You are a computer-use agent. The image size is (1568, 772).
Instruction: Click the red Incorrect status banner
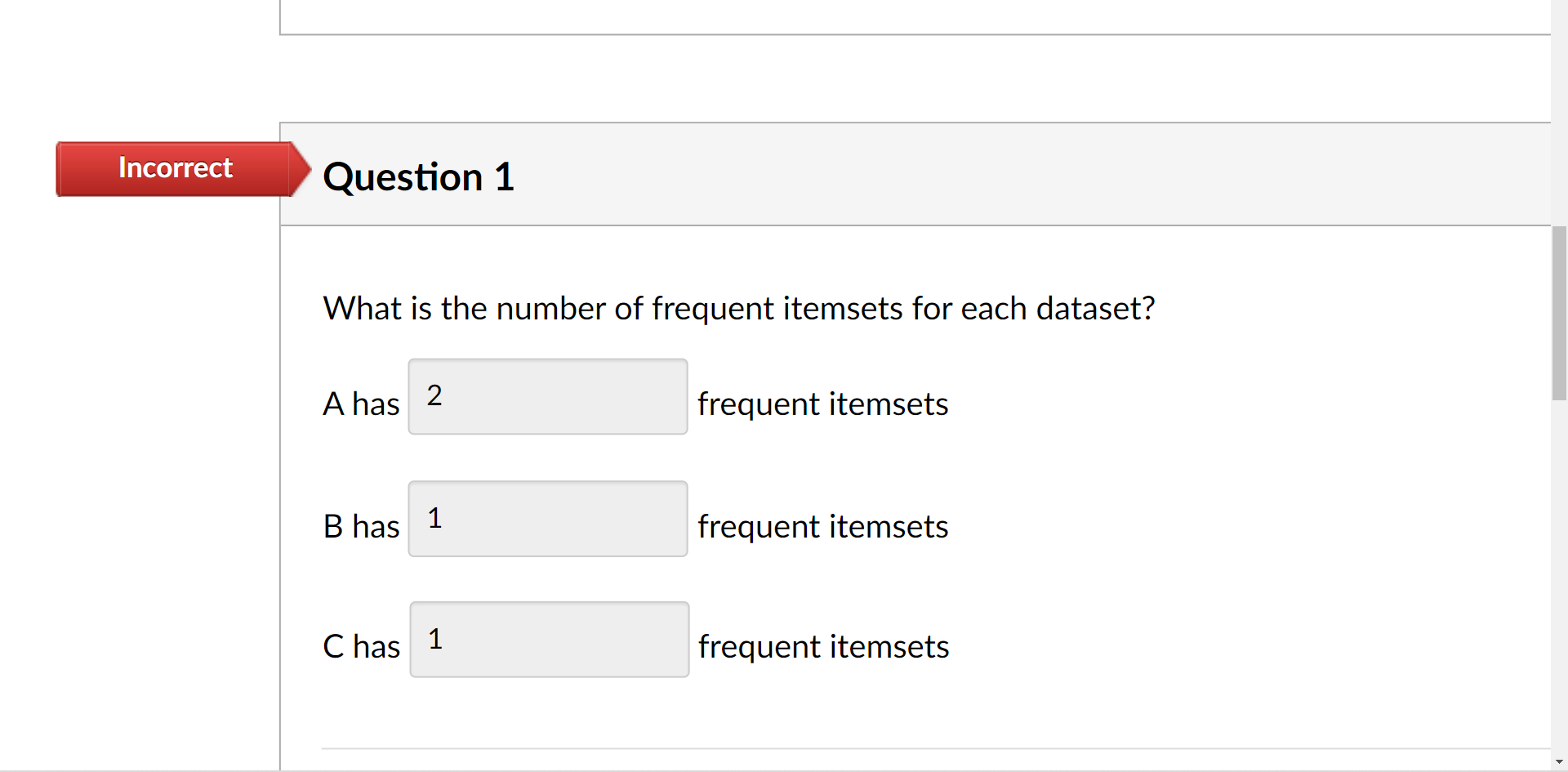[x=176, y=168]
